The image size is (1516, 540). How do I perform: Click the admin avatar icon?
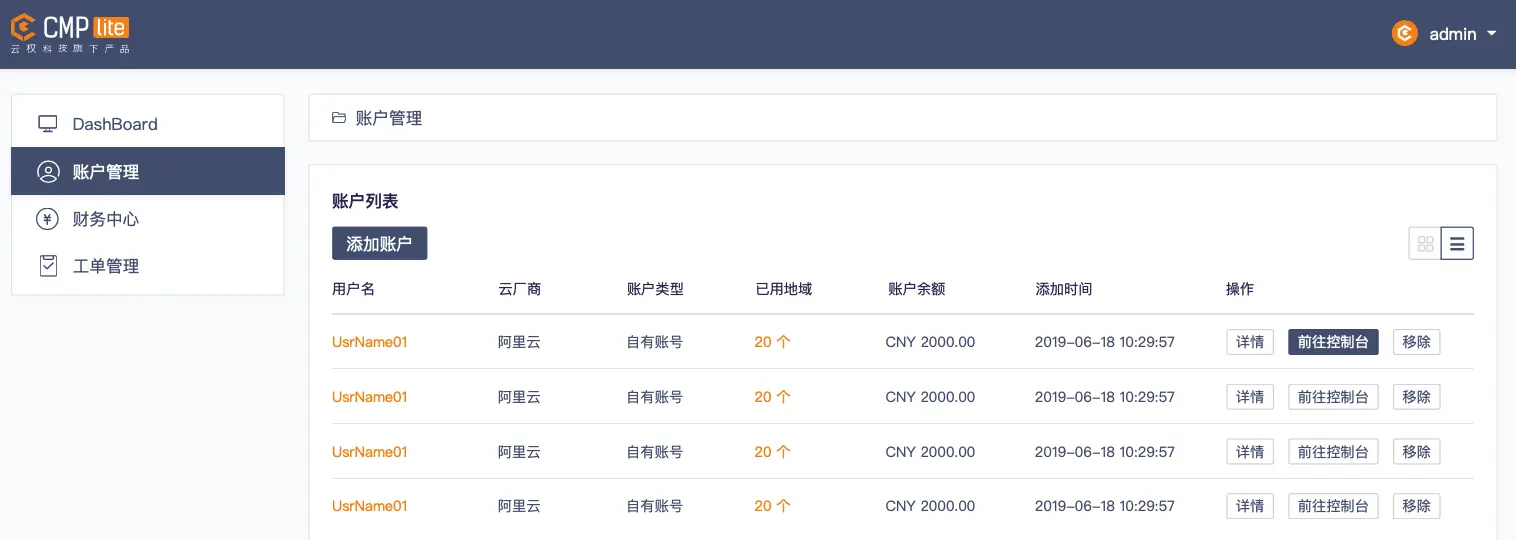tap(1405, 33)
